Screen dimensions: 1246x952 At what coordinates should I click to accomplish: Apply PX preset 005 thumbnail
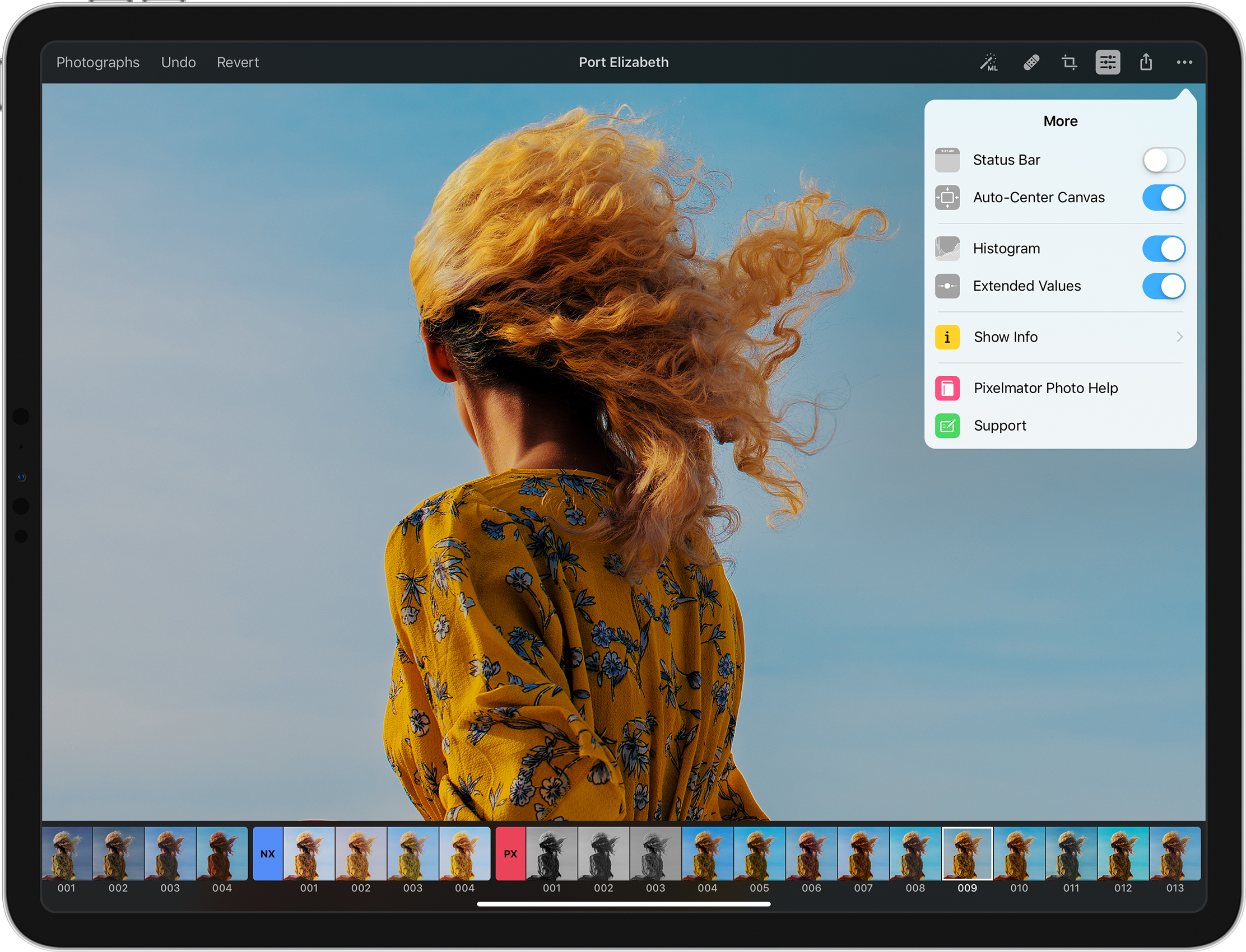760,853
